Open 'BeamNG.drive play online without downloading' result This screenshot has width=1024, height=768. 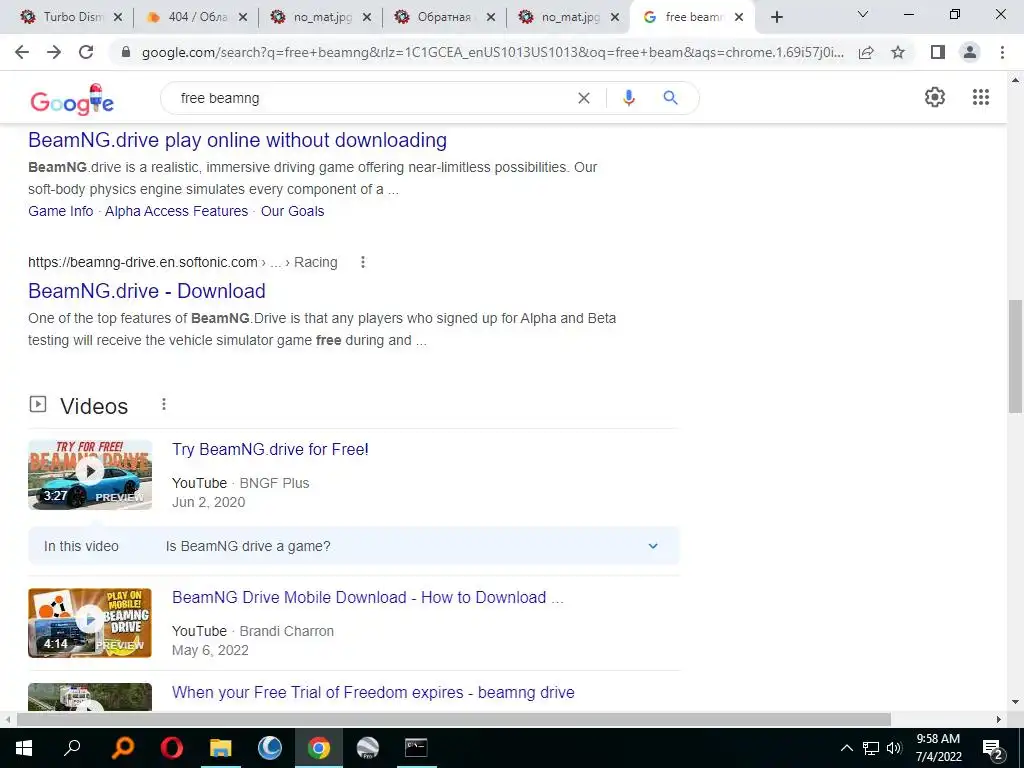pyautogui.click(x=238, y=140)
